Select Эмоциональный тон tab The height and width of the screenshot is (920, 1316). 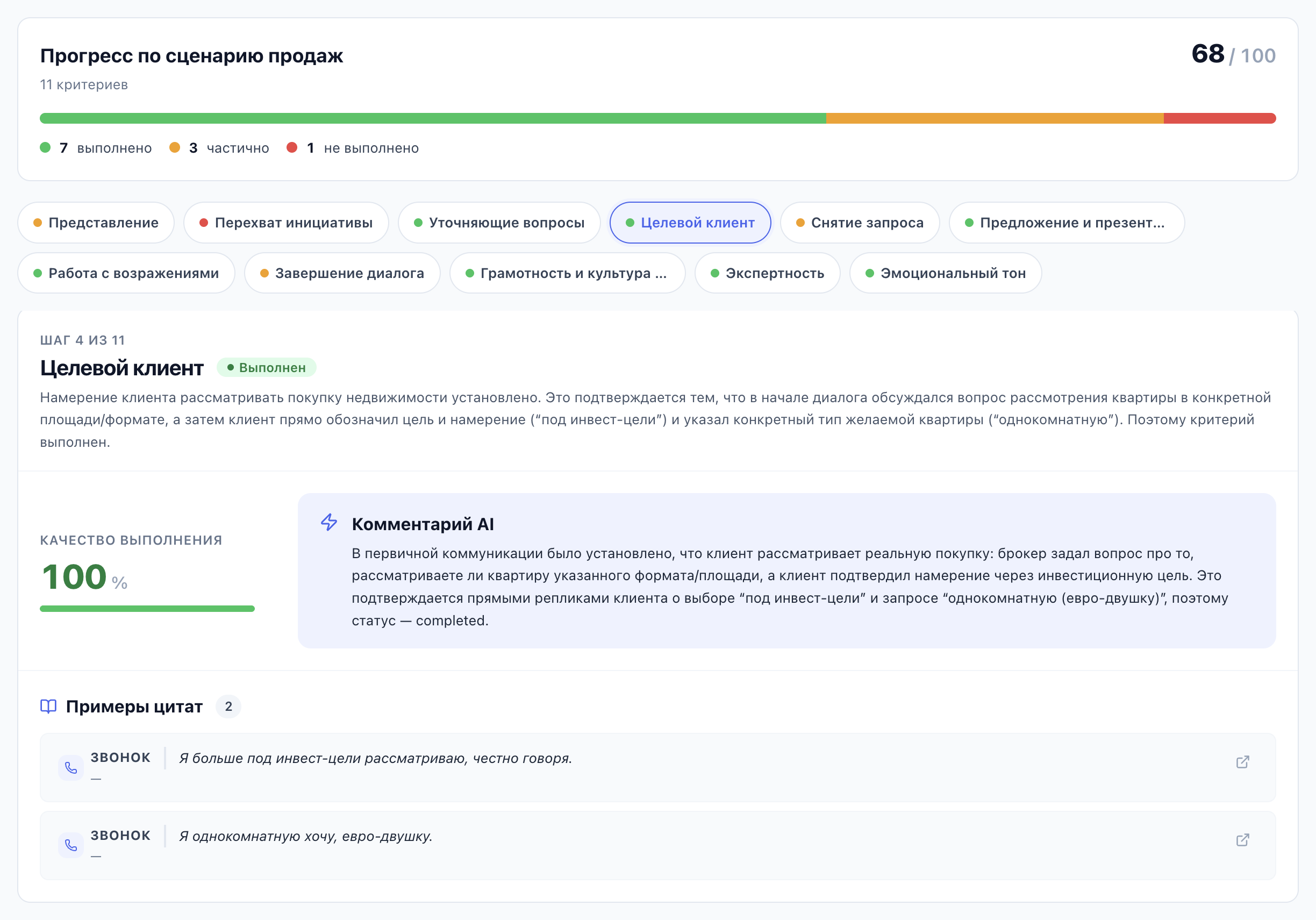click(946, 273)
